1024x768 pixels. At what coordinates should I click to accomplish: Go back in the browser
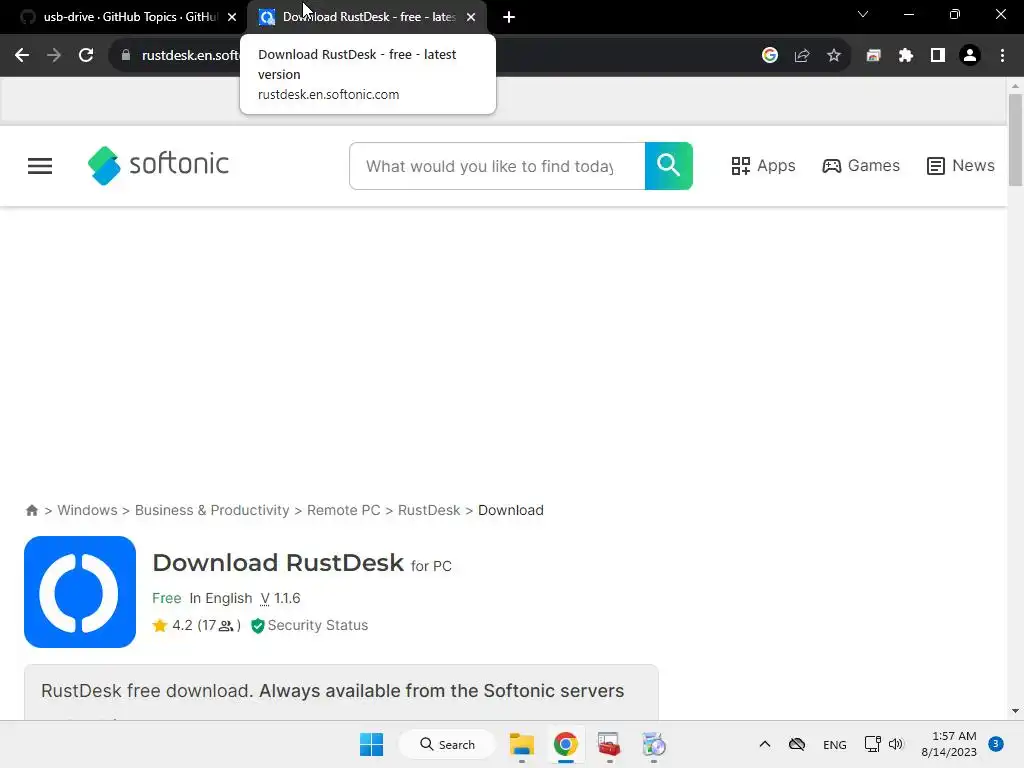point(22,56)
